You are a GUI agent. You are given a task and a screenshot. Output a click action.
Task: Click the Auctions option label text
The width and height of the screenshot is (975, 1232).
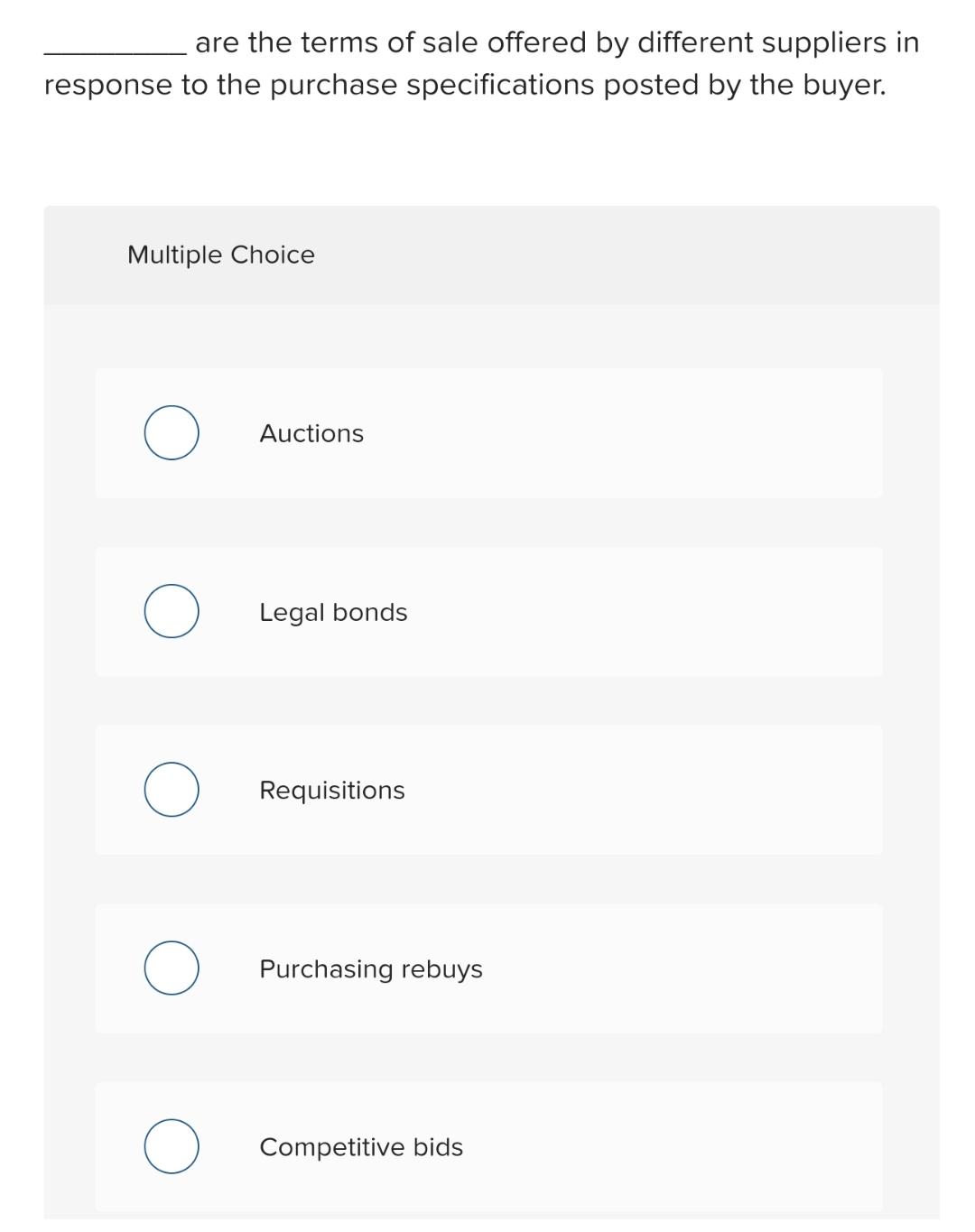click(x=311, y=433)
